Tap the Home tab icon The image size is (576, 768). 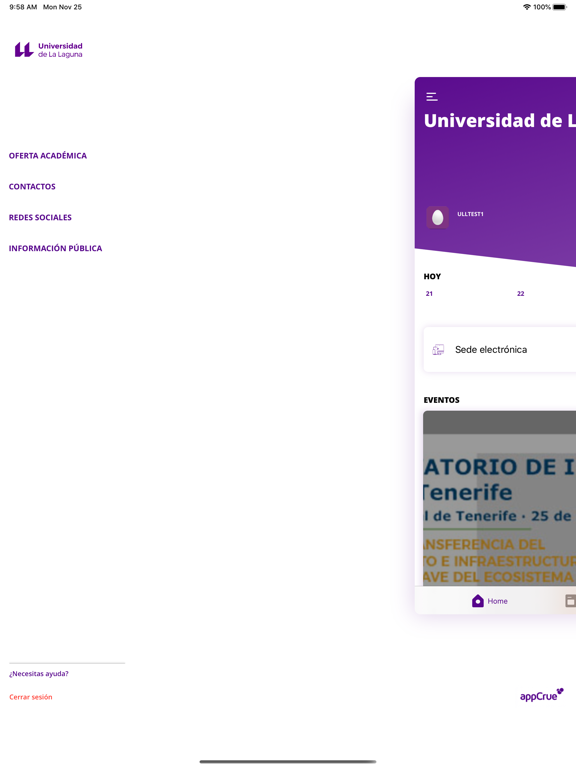(x=478, y=601)
